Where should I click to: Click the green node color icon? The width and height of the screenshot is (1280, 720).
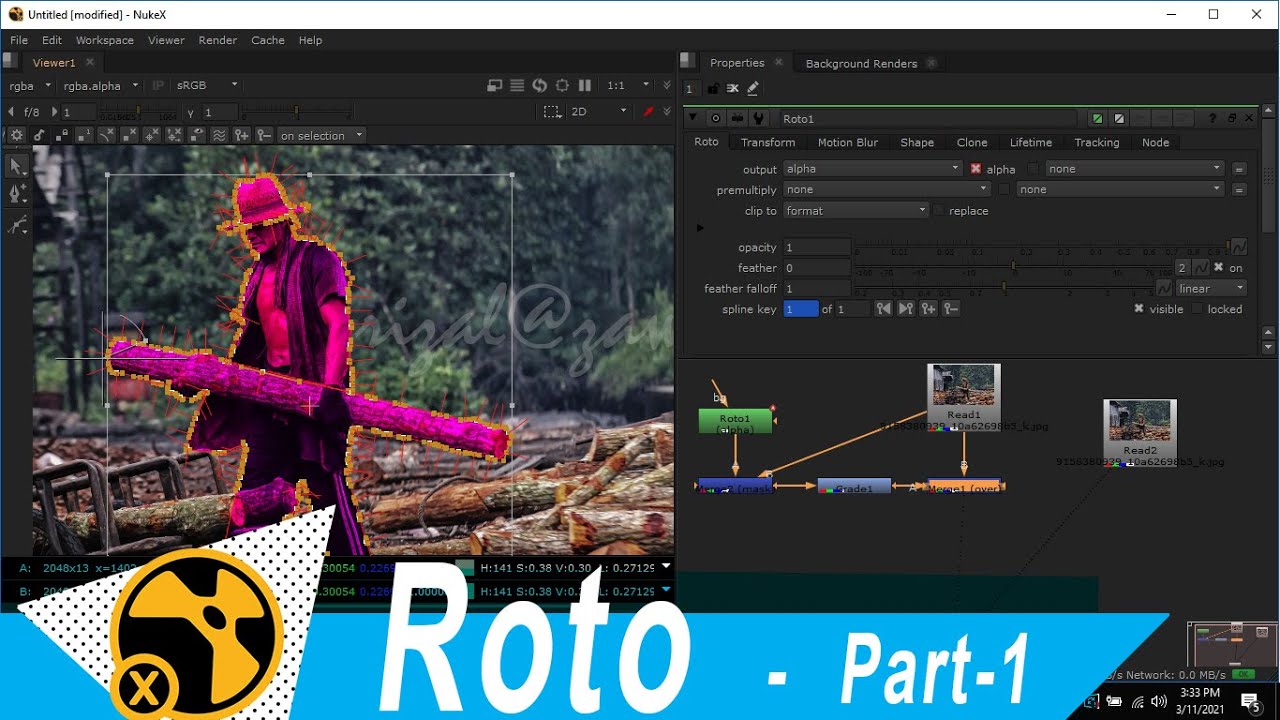pos(1098,119)
